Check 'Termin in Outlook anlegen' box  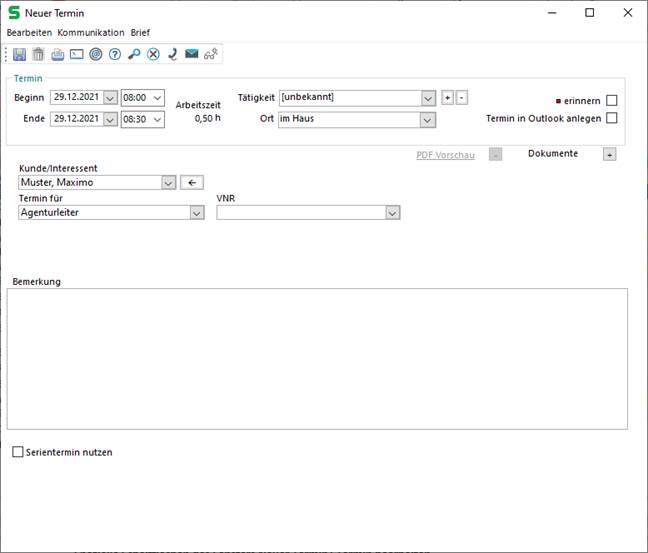click(x=611, y=118)
